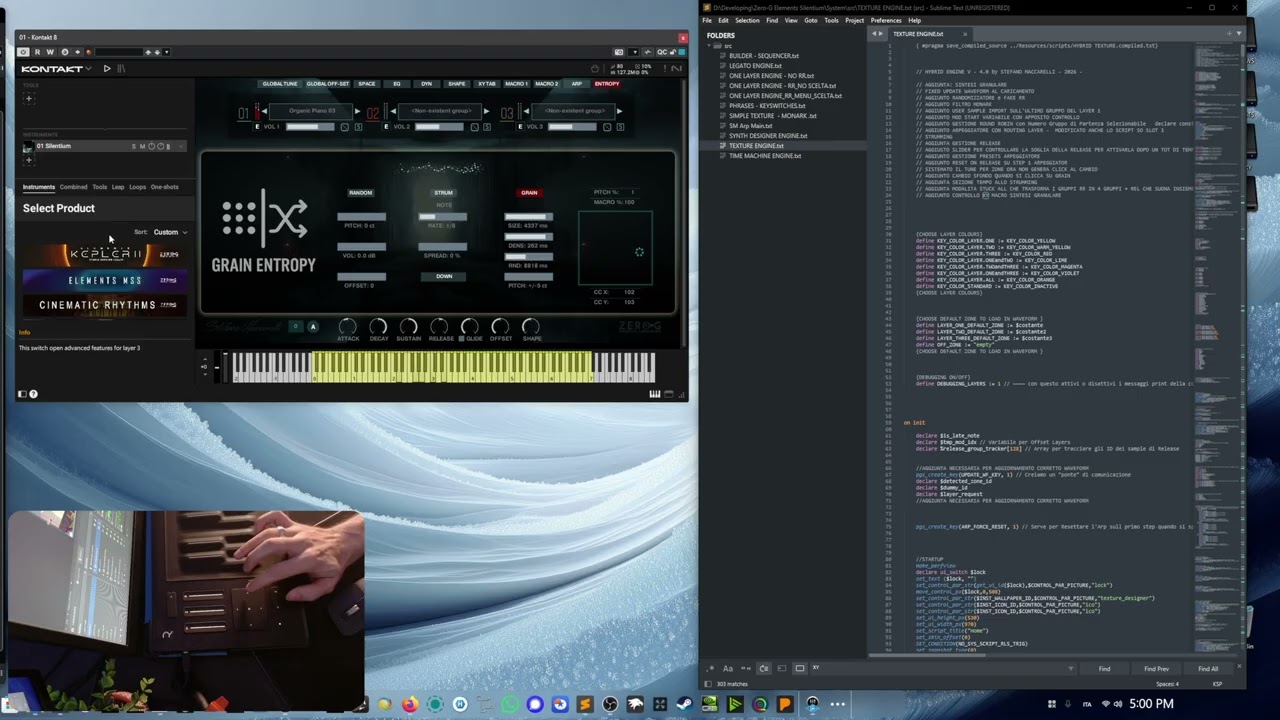
Task: Open the SPACE tab
Action: pos(367,84)
